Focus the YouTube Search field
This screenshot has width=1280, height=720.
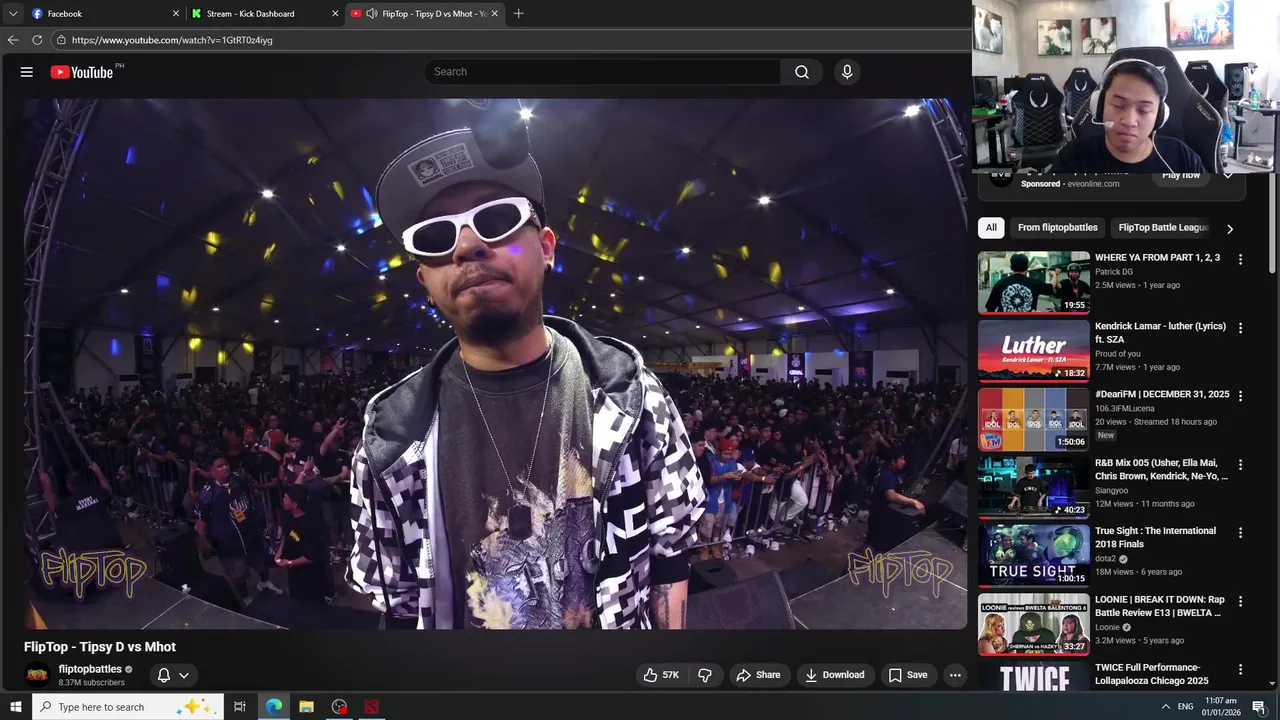coord(603,72)
